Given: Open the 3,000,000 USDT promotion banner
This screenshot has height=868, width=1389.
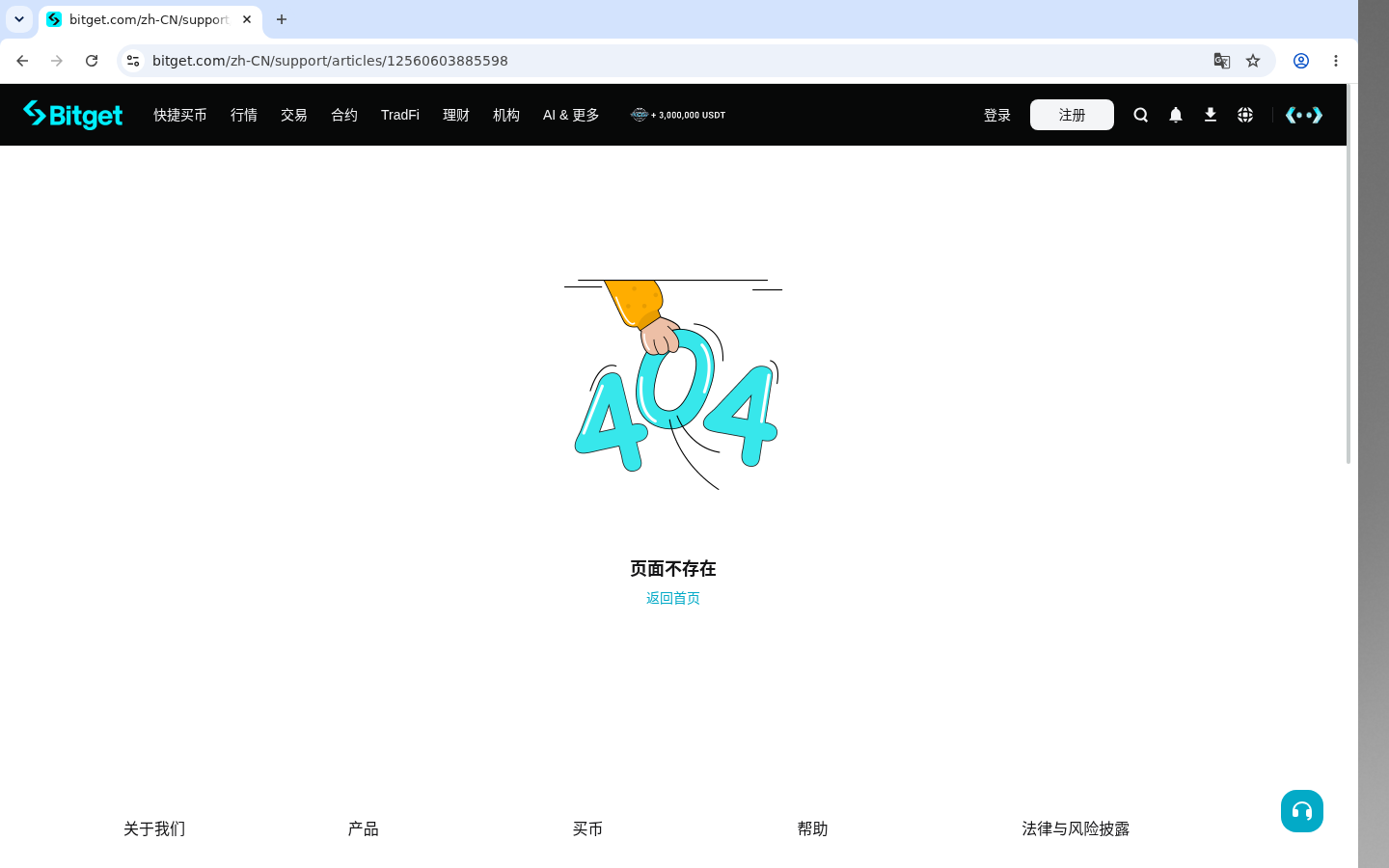Looking at the screenshot, I should (x=678, y=115).
